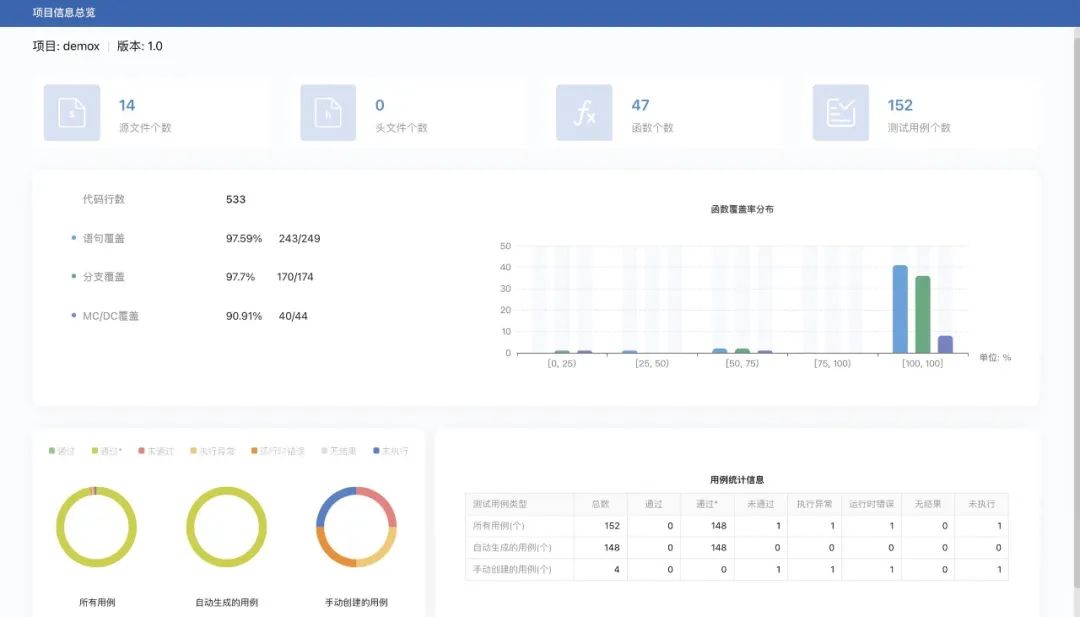Click the 152 test case count number
Image resolution: width=1080 pixels, height=617 pixels.
pyautogui.click(x=900, y=105)
